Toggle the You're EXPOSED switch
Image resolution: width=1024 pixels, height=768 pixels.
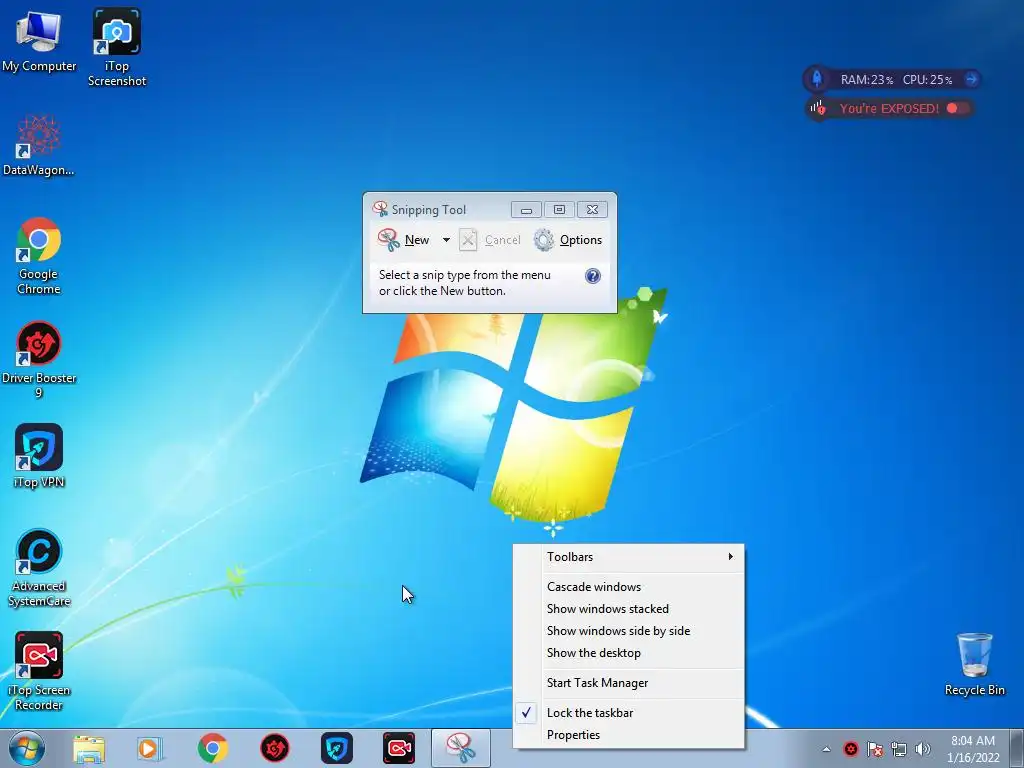957,108
